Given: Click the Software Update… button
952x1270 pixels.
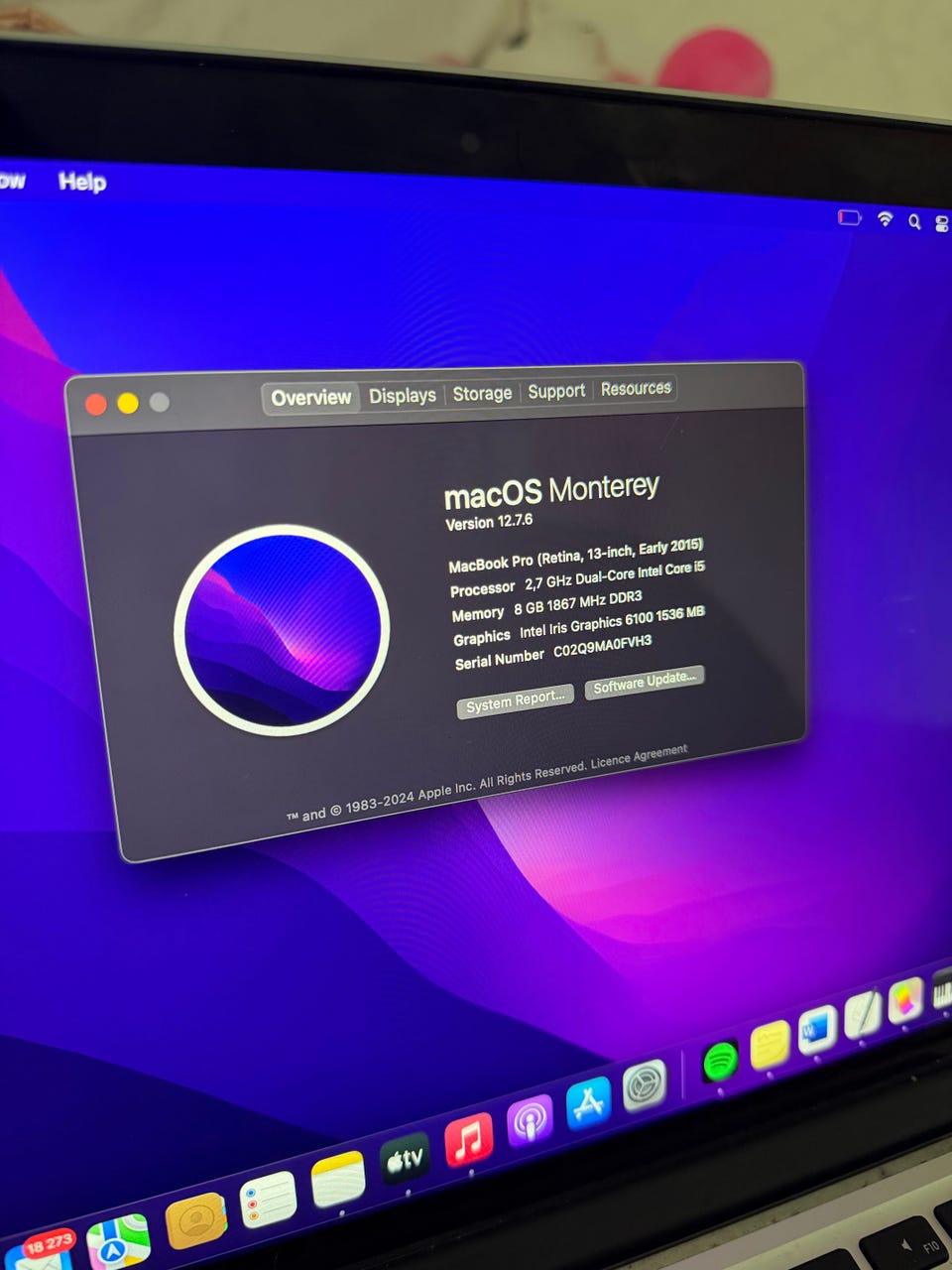Looking at the screenshot, I should tap(645, 682).
